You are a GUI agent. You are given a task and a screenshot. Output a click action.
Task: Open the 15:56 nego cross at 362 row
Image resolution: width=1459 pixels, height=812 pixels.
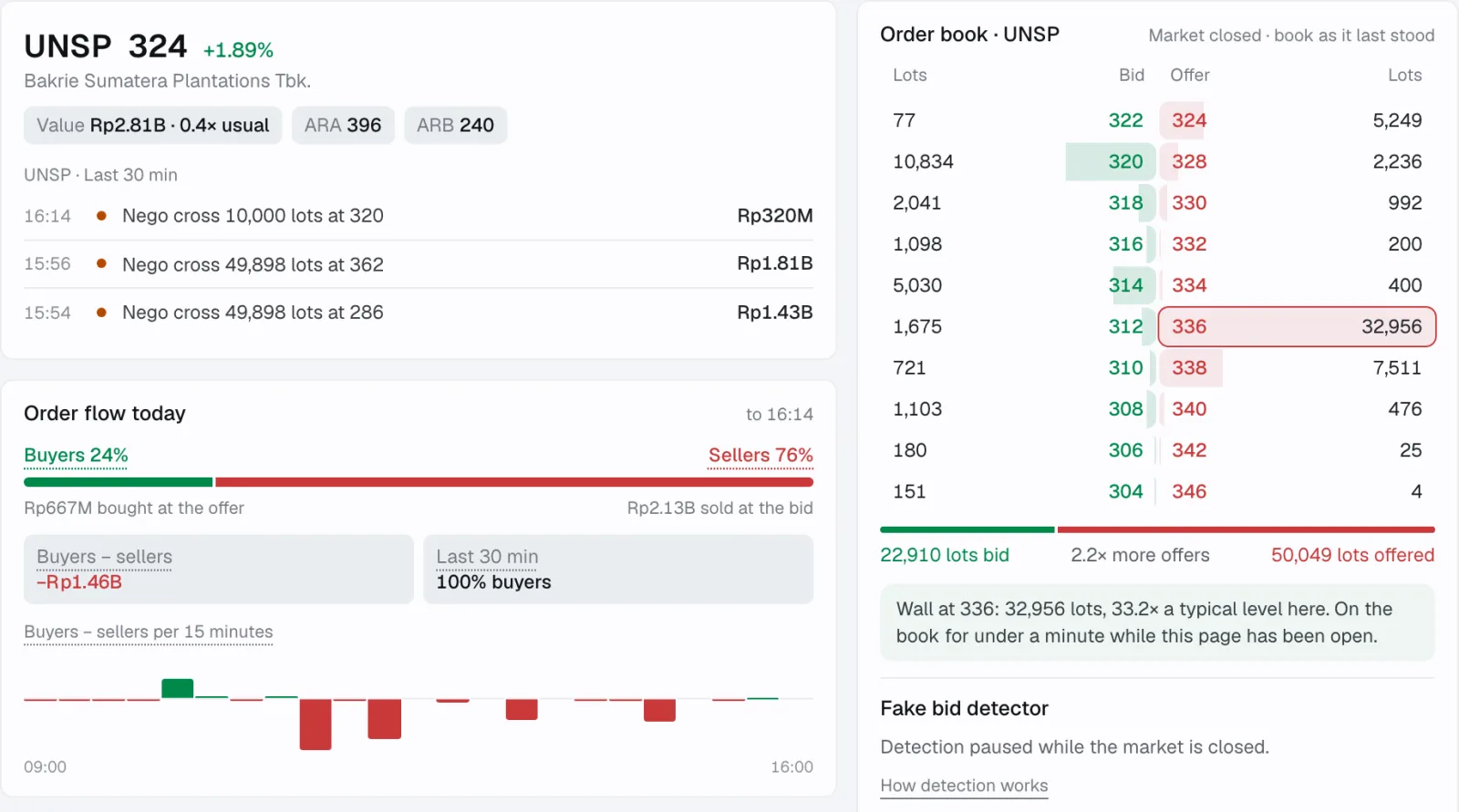(419, 264)
